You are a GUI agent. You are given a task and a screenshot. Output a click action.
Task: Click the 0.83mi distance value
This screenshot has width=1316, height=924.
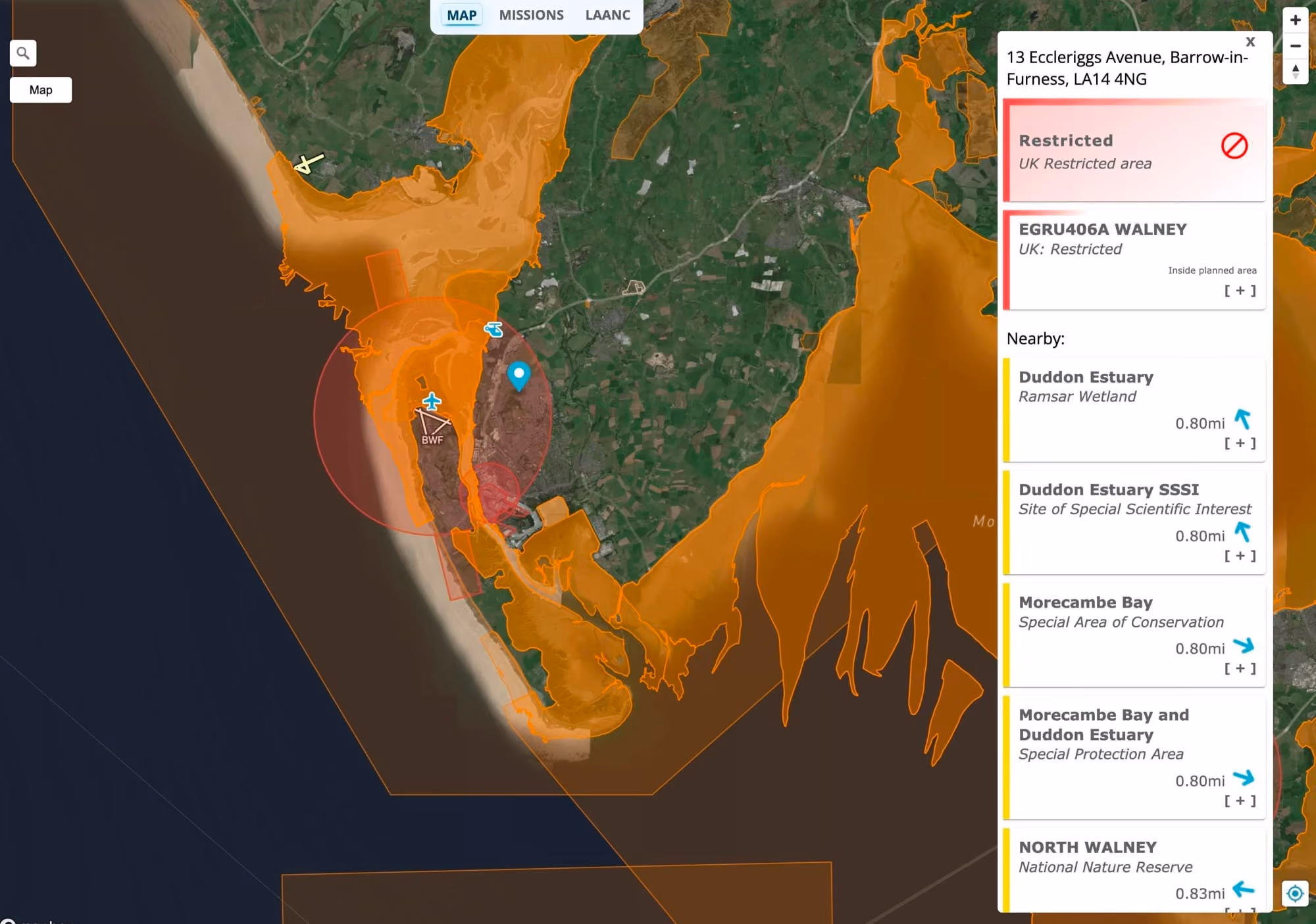[1200, 894]
